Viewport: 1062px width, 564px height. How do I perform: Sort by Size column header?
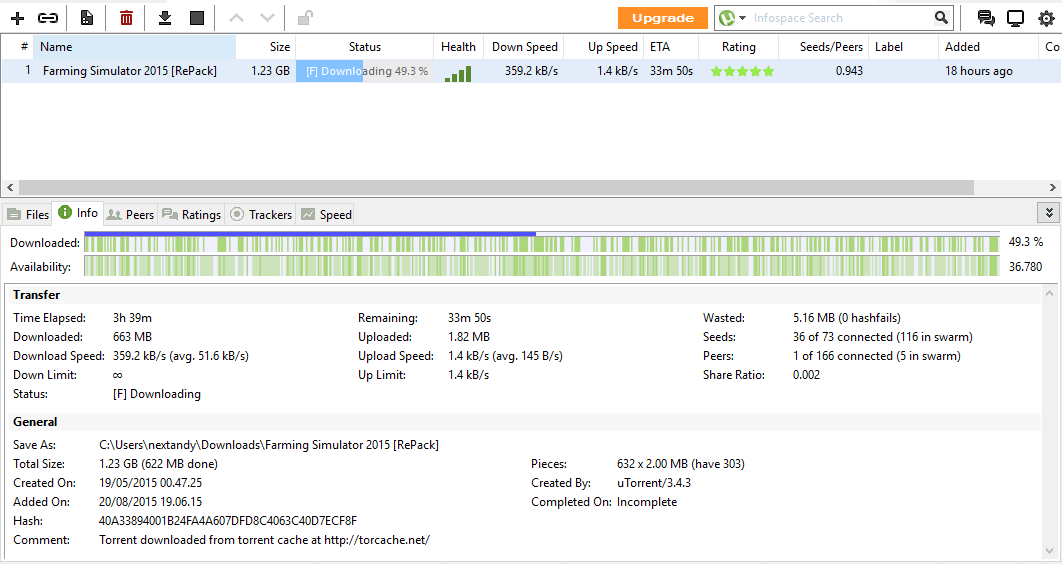click(x=266, y=47)
